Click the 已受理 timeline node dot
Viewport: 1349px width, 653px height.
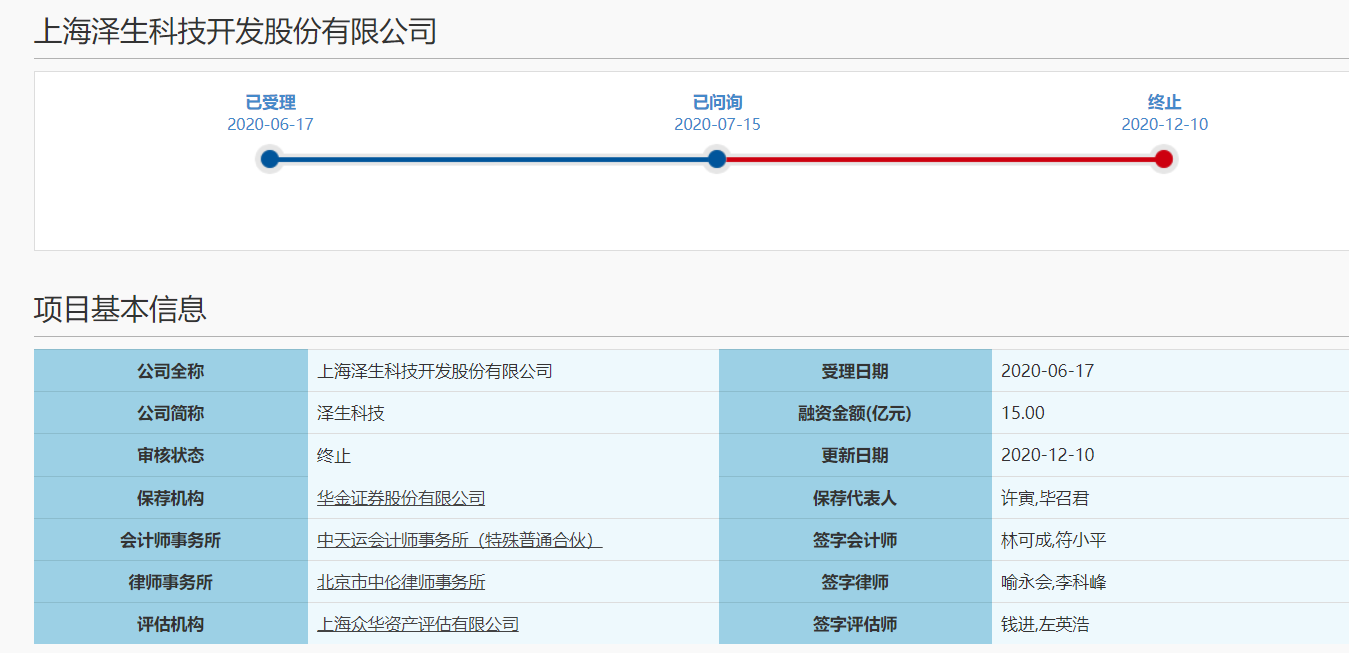270,159
